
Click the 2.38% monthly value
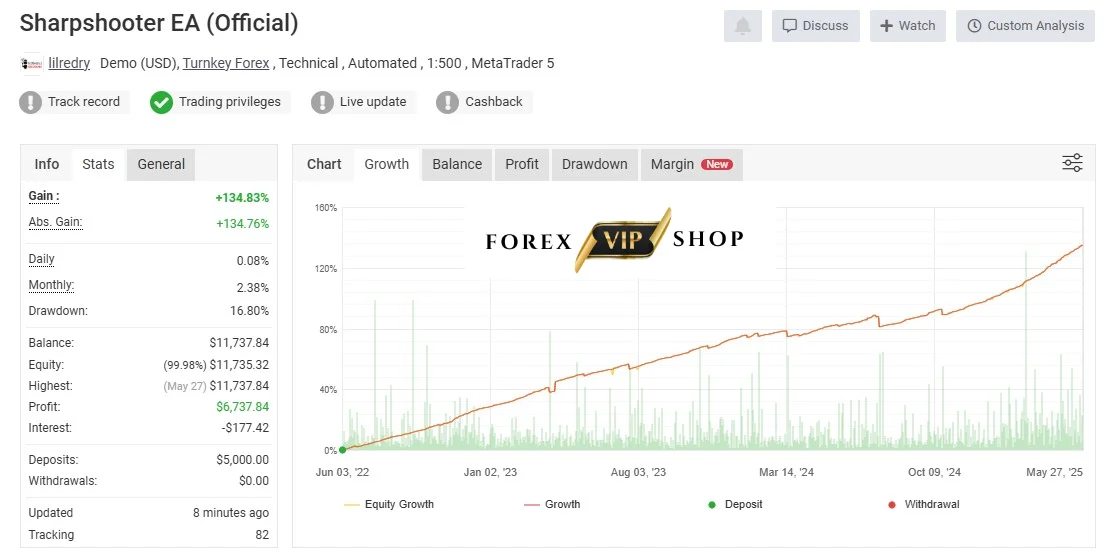253,288
